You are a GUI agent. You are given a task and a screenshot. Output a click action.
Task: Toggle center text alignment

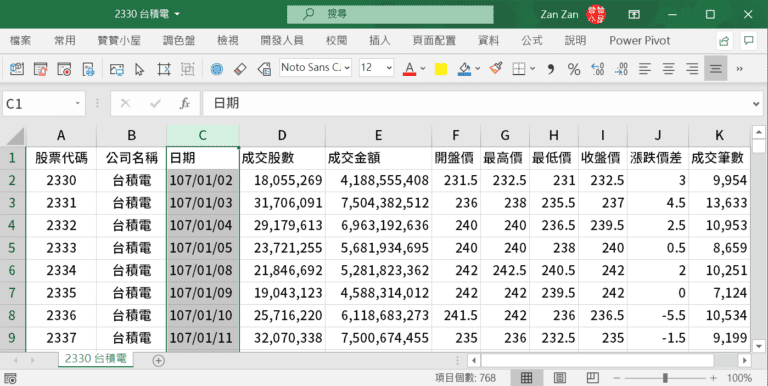(x=668, y=69)
